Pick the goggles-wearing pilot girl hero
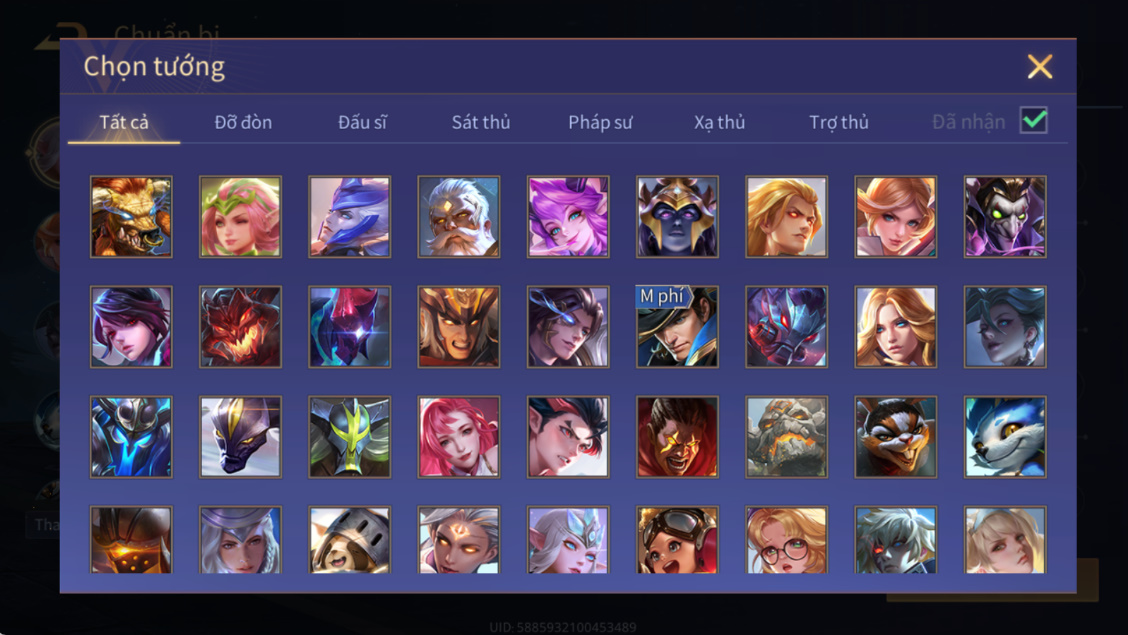 click(677, 539)
